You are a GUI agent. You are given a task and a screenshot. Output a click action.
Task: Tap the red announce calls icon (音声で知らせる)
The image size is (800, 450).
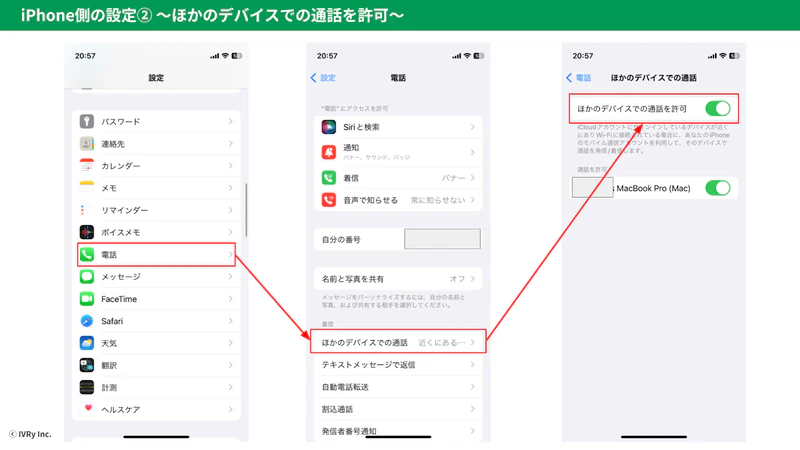(329, 200)
